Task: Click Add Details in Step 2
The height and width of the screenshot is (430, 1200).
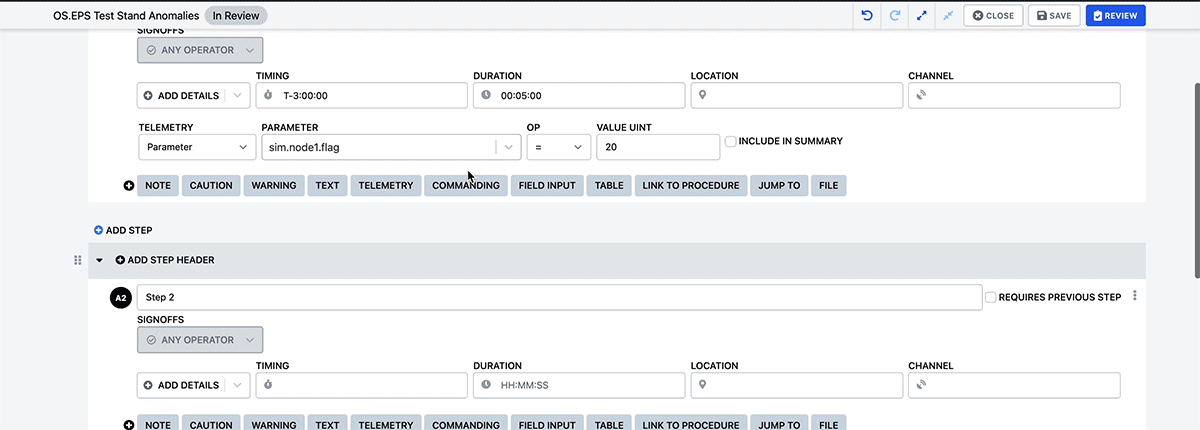Action: 181,385
